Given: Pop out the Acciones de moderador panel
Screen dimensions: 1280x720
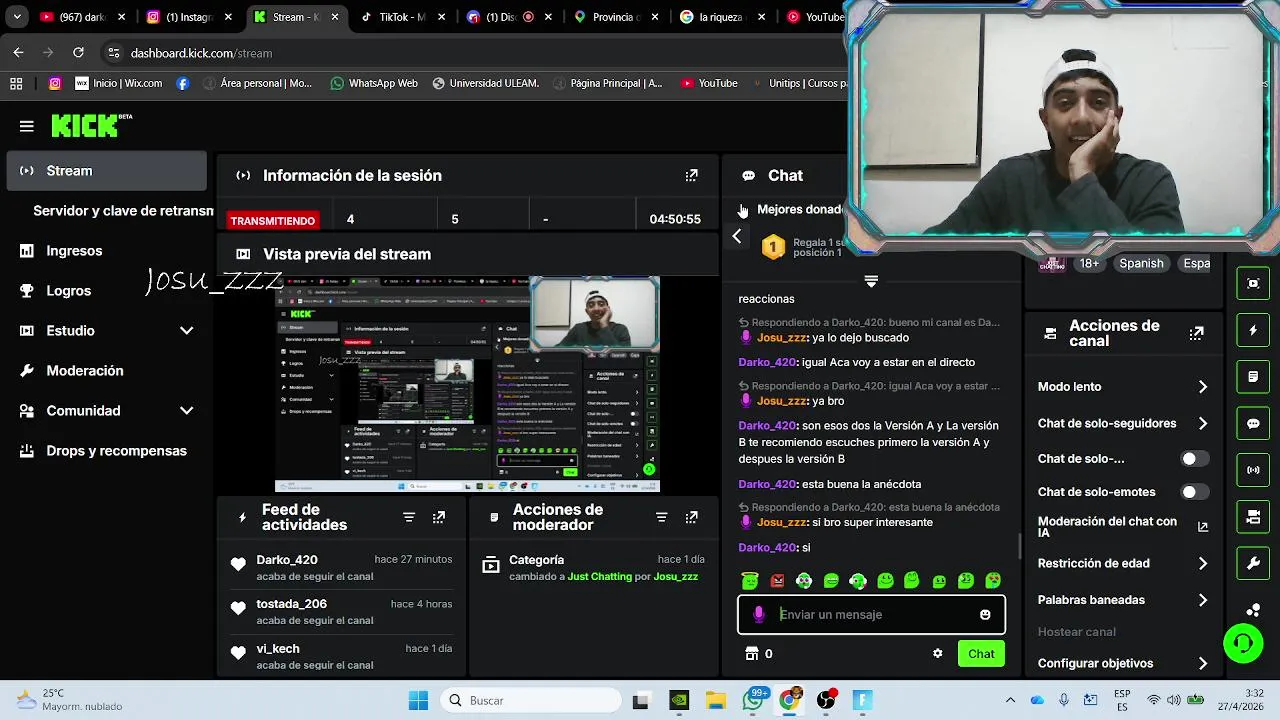Looking at the screenshot, I should point(691,517).
